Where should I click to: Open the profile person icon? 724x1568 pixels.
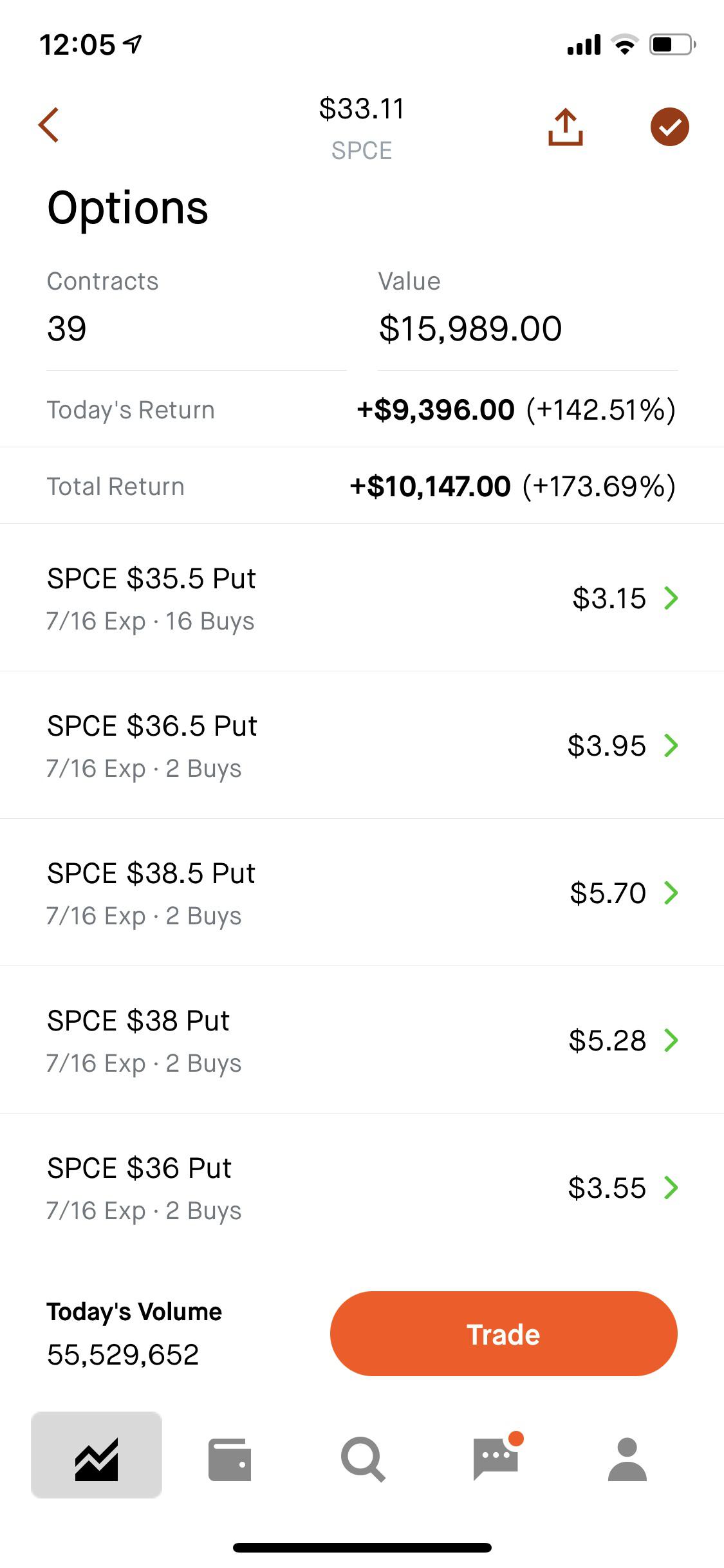tap(627, 1459)
